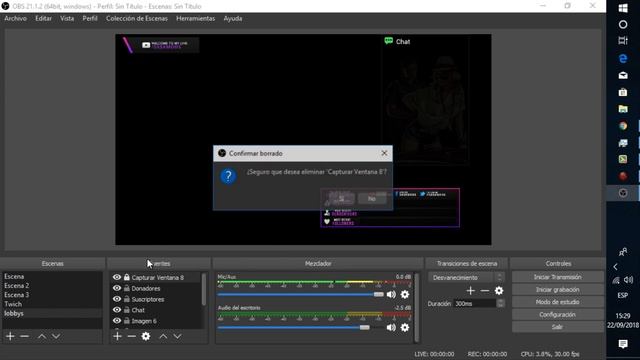Add a new source with the Fuentes plus icon
Image resolution: width=640 pixels, height=360 pixels.
(118, 336)
